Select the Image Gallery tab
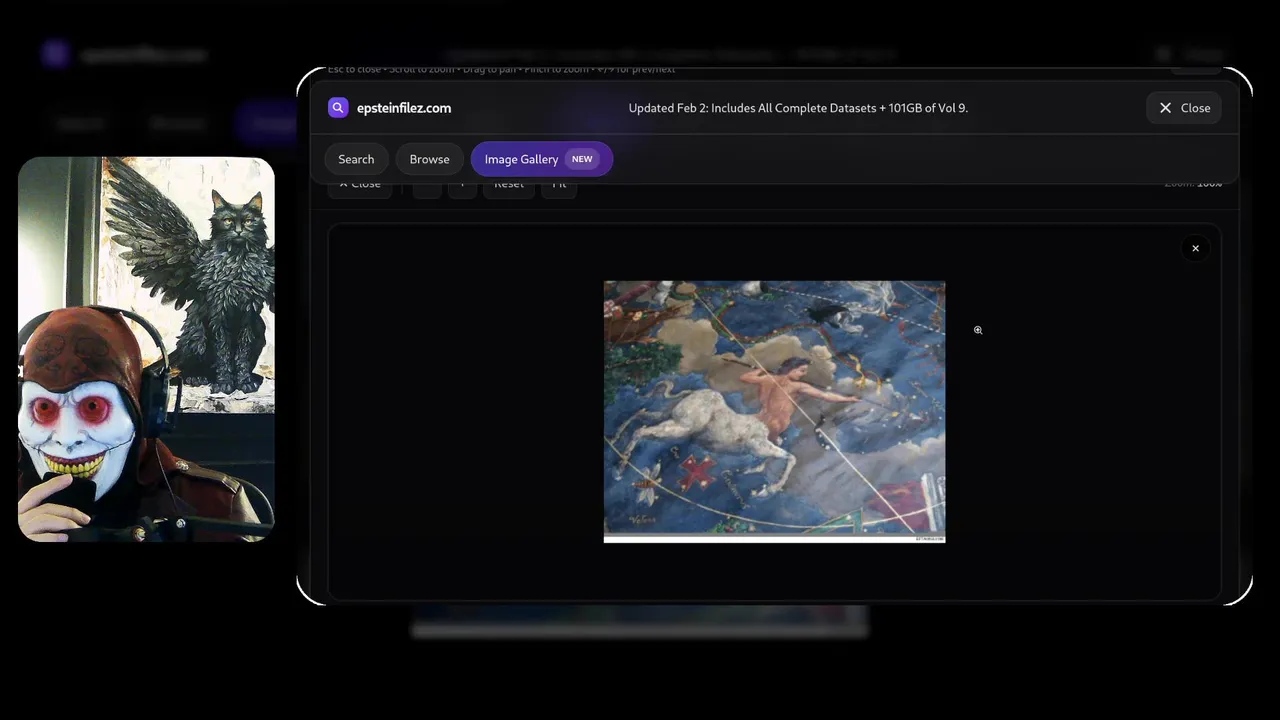Viewport: 1280px width, 720px height. [x=541, y=159]
